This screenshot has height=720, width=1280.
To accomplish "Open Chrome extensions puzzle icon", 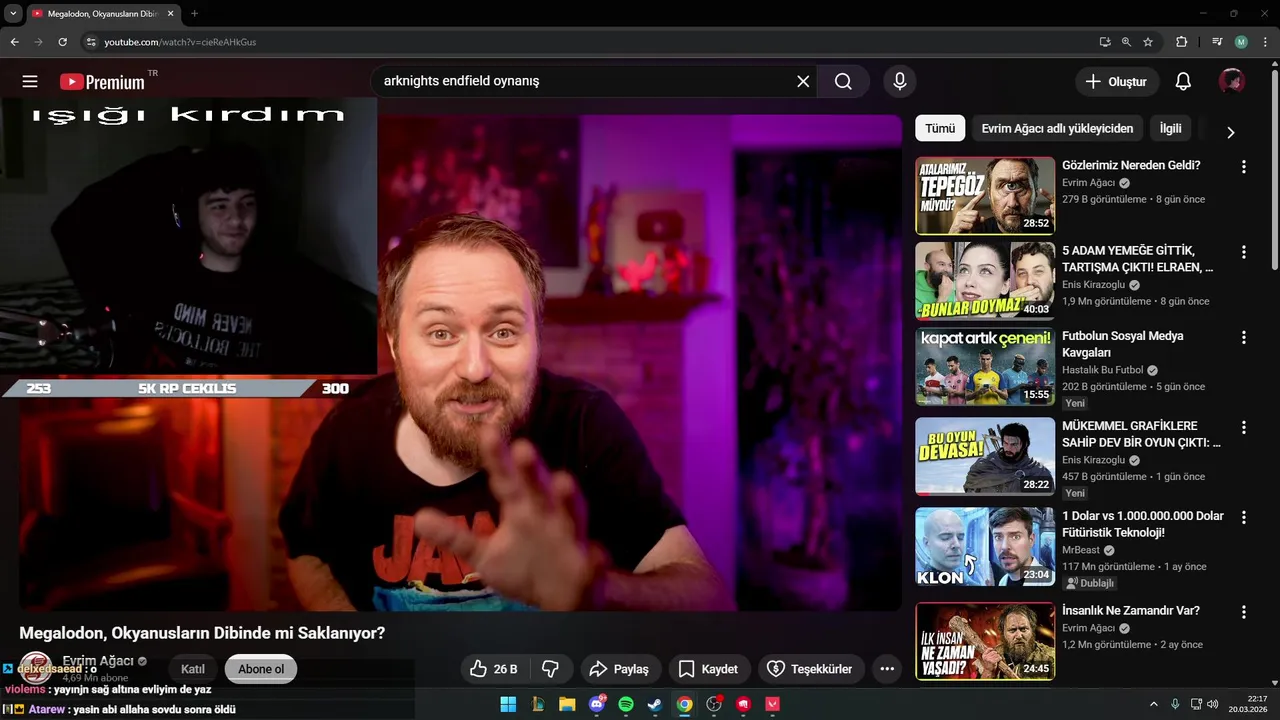I will (1181, 42).
